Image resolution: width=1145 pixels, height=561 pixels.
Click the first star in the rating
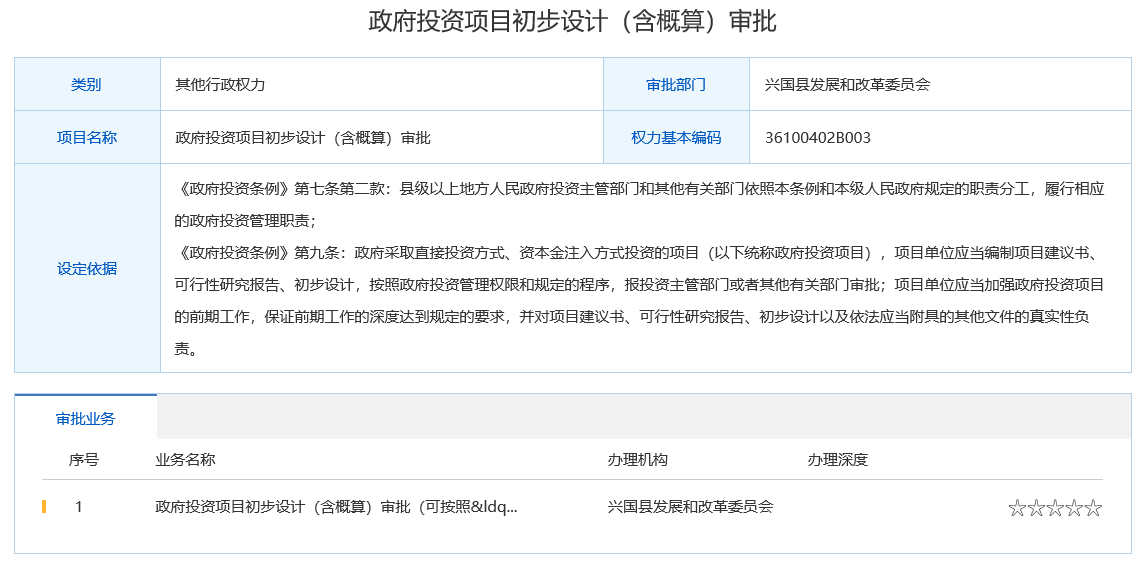click(x=1017, y=508)
